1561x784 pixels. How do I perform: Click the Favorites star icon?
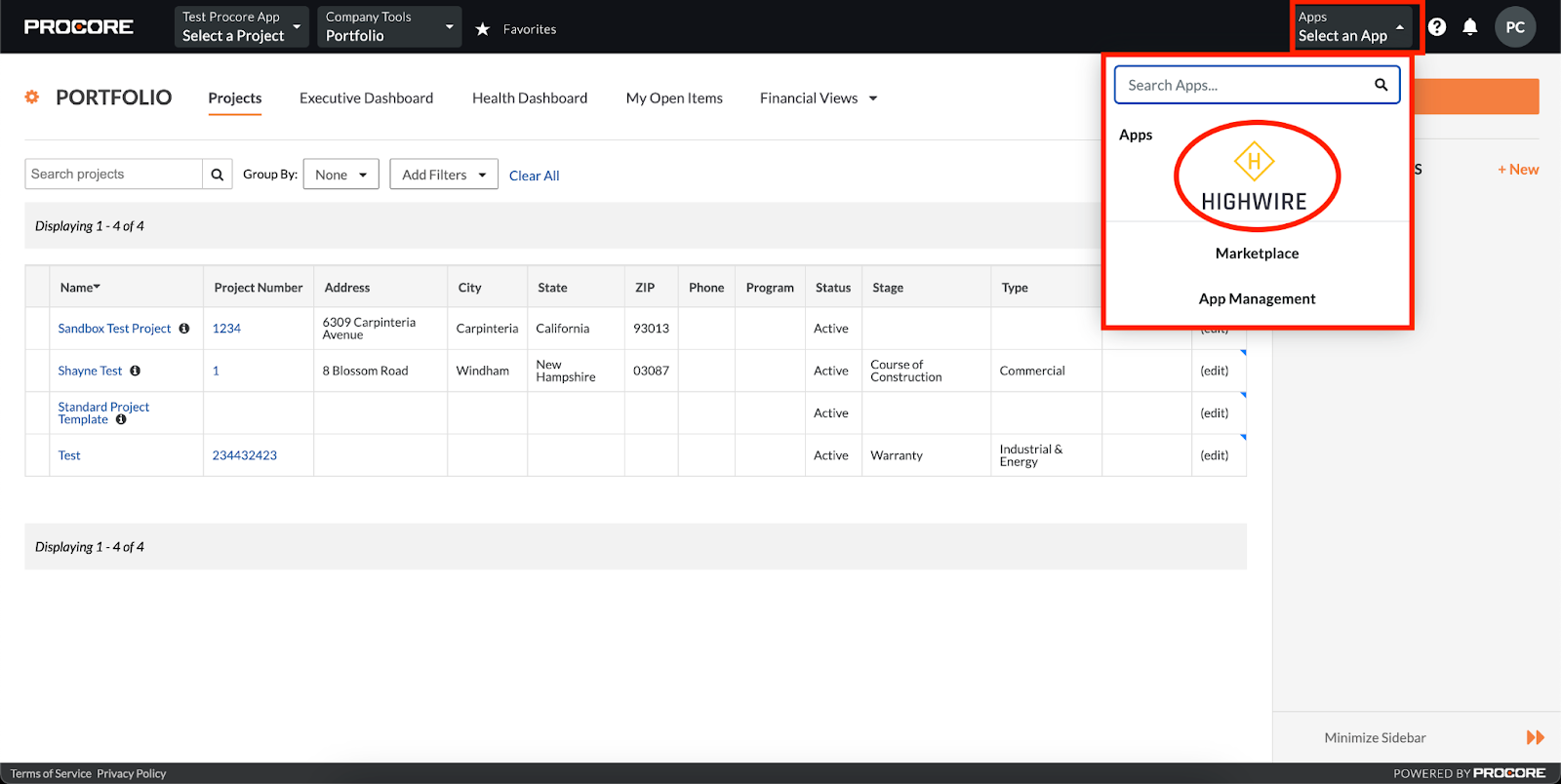coord(482,29)
